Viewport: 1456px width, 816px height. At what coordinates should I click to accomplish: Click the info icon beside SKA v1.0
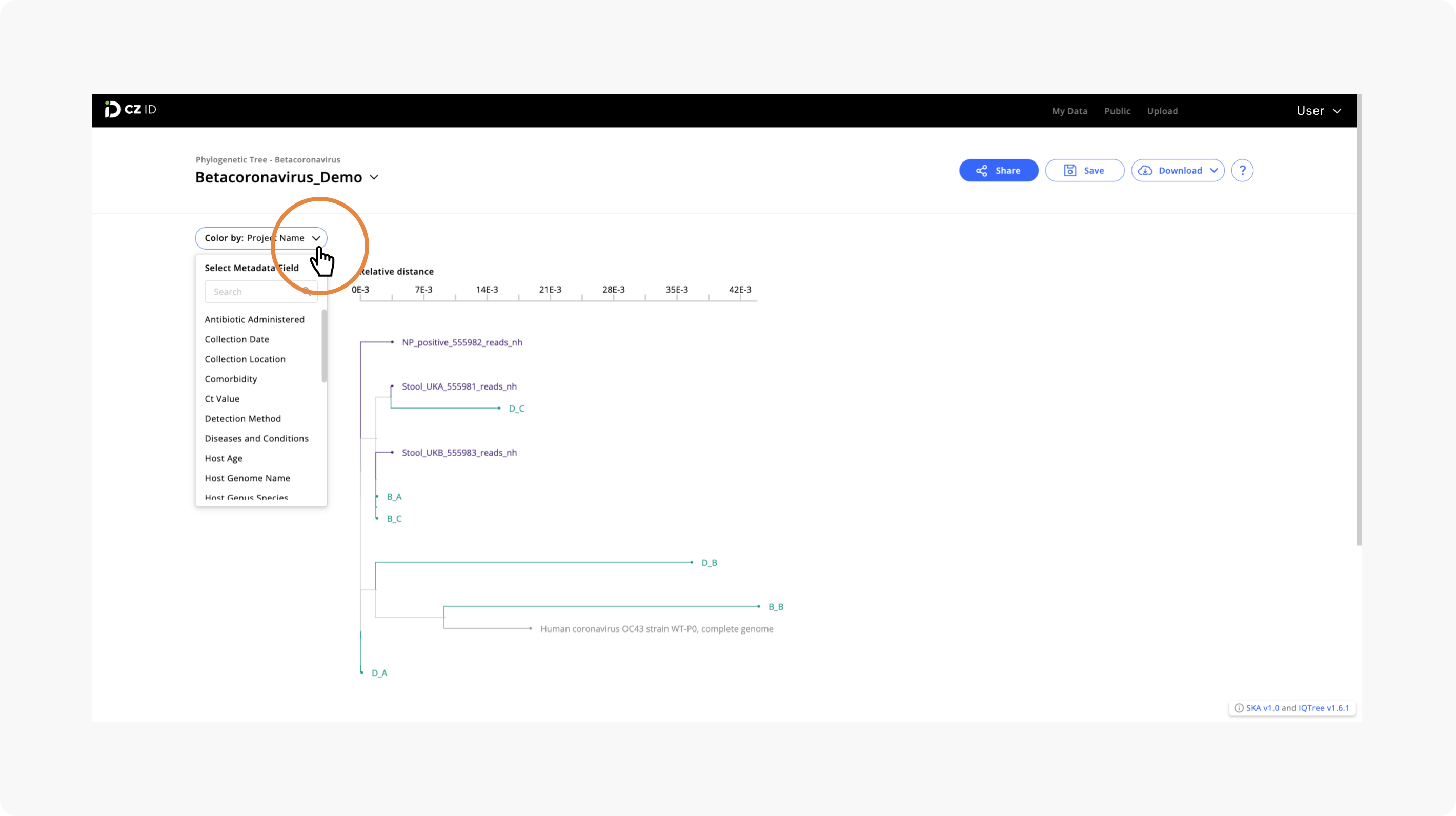1239,708
